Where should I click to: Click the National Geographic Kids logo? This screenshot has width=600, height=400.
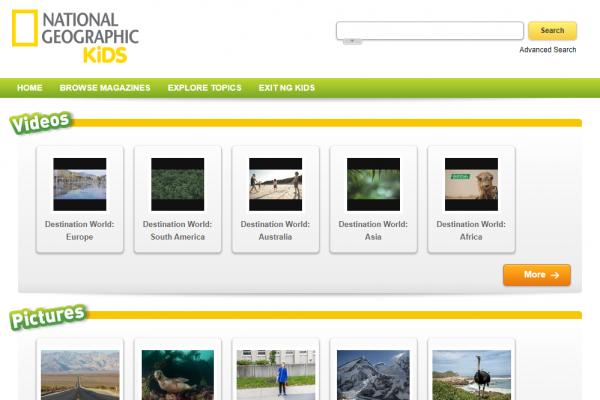pos(75,36)
